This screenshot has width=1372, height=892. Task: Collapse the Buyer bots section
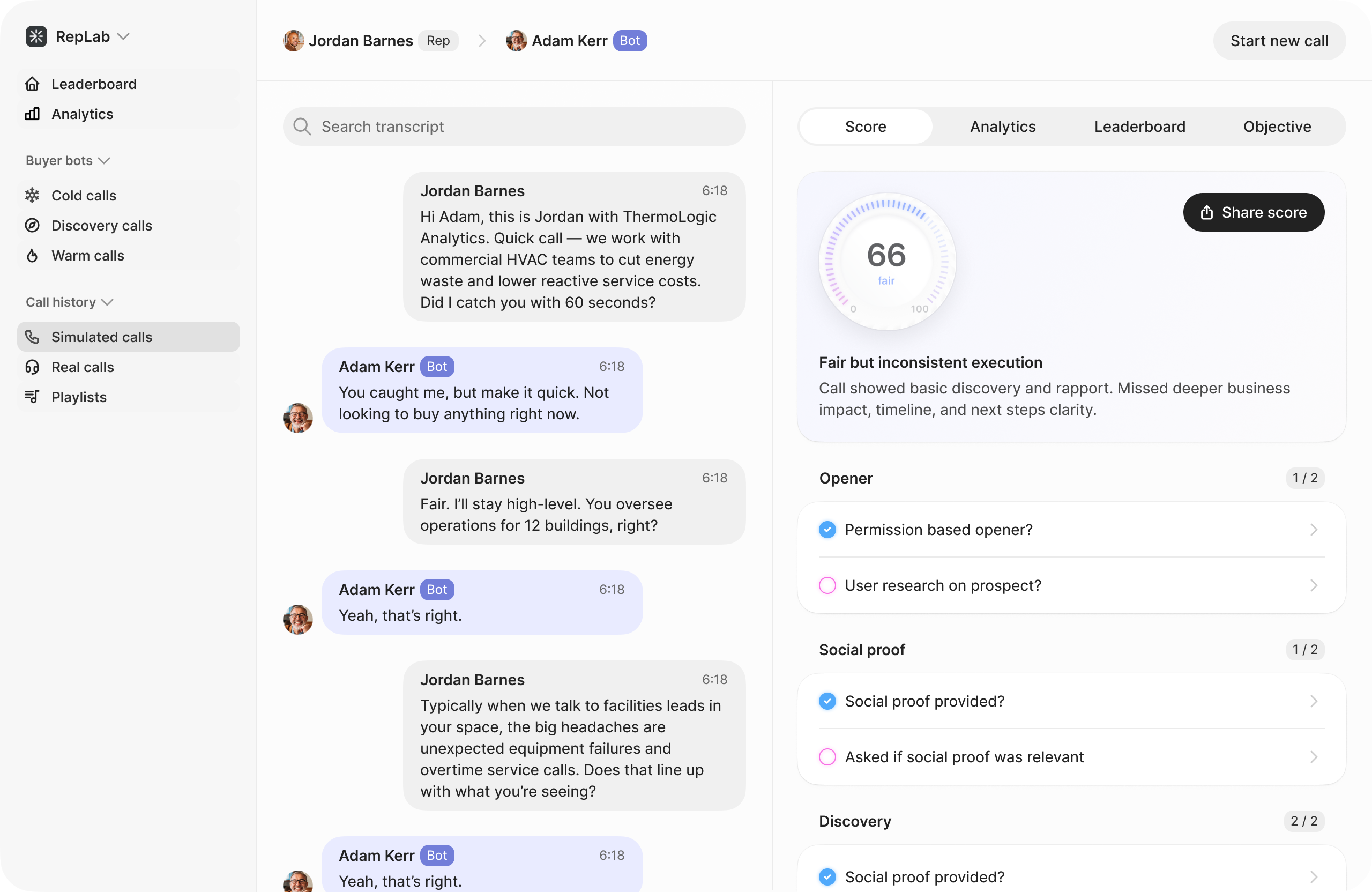(x=105, y=161)
